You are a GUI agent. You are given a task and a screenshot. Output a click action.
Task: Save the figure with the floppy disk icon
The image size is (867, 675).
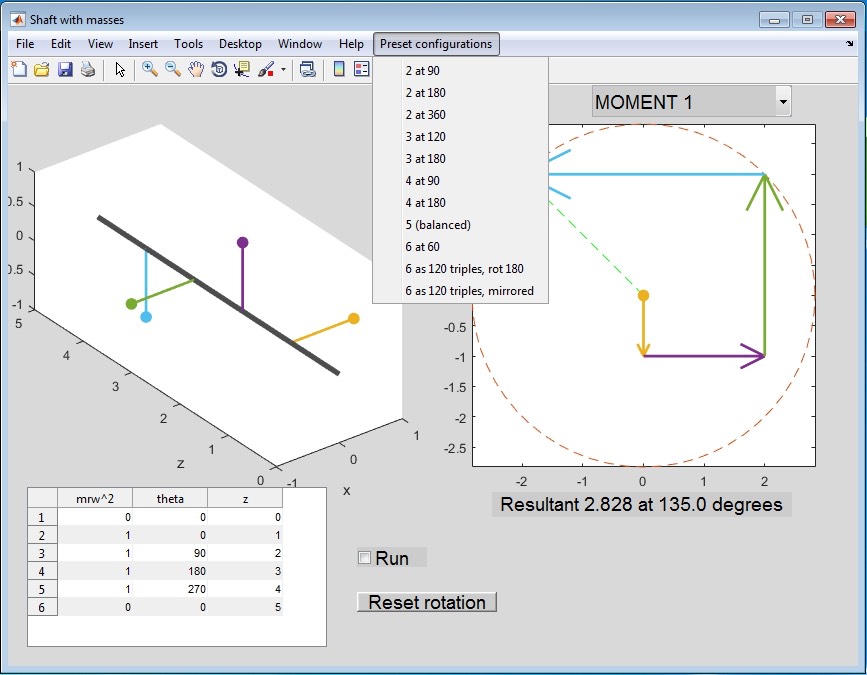coord(65,69)
